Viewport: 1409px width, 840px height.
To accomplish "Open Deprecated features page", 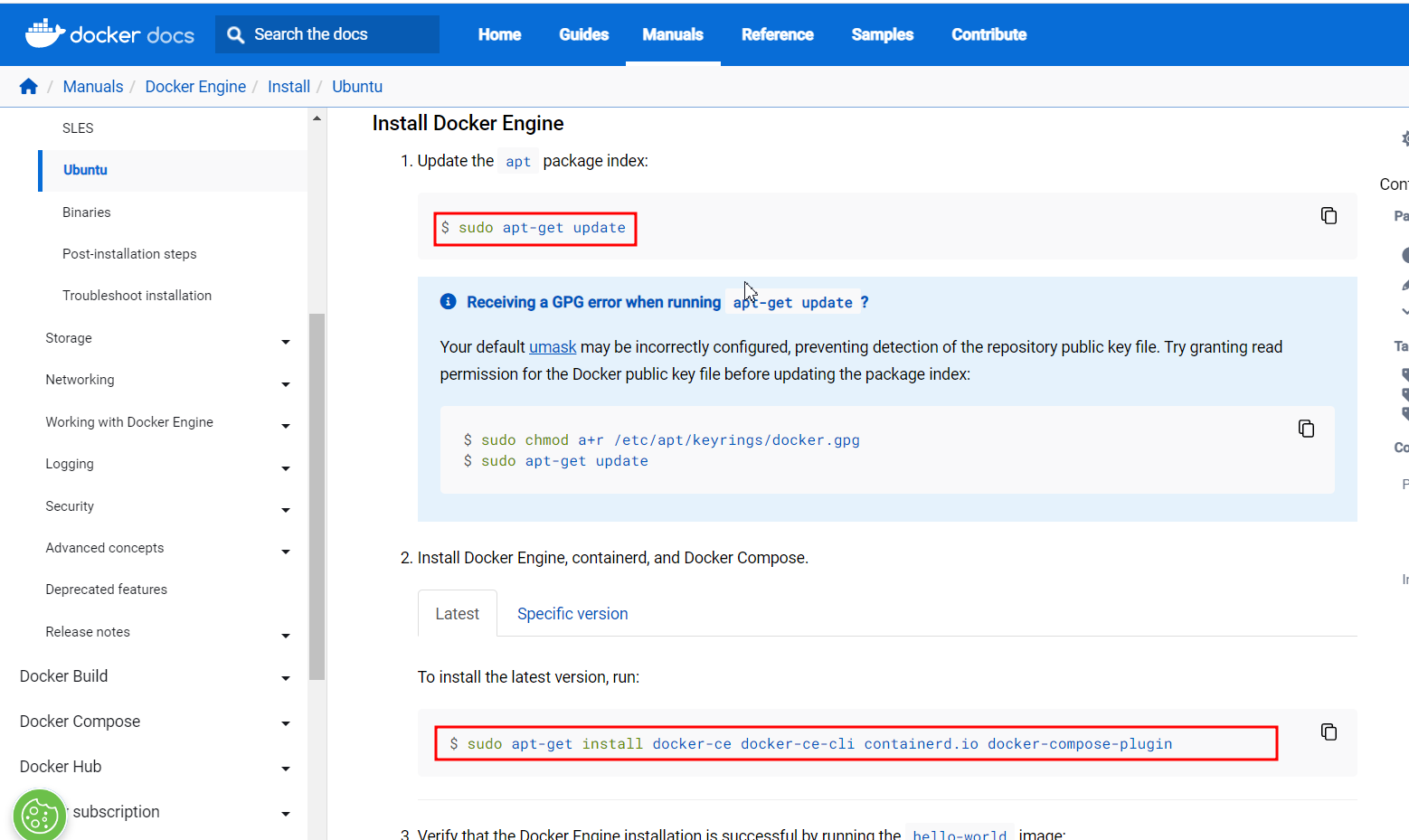I will point(107,590).
